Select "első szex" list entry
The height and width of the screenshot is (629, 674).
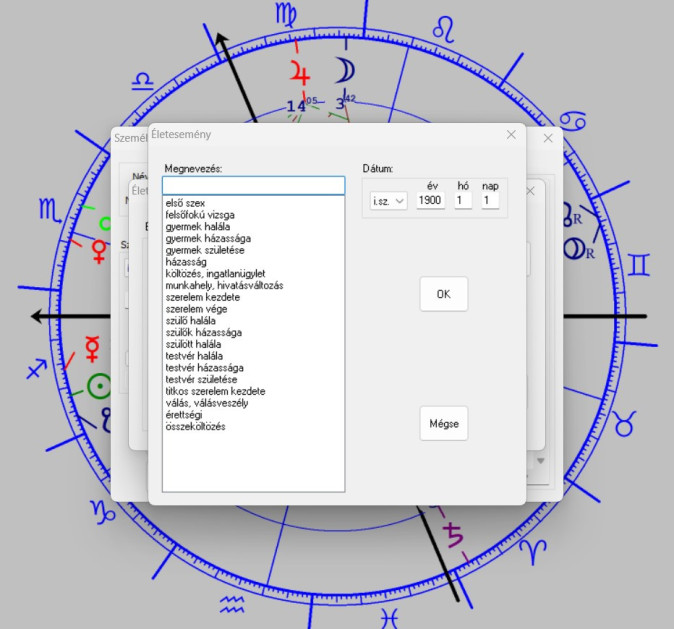point(187,204)
